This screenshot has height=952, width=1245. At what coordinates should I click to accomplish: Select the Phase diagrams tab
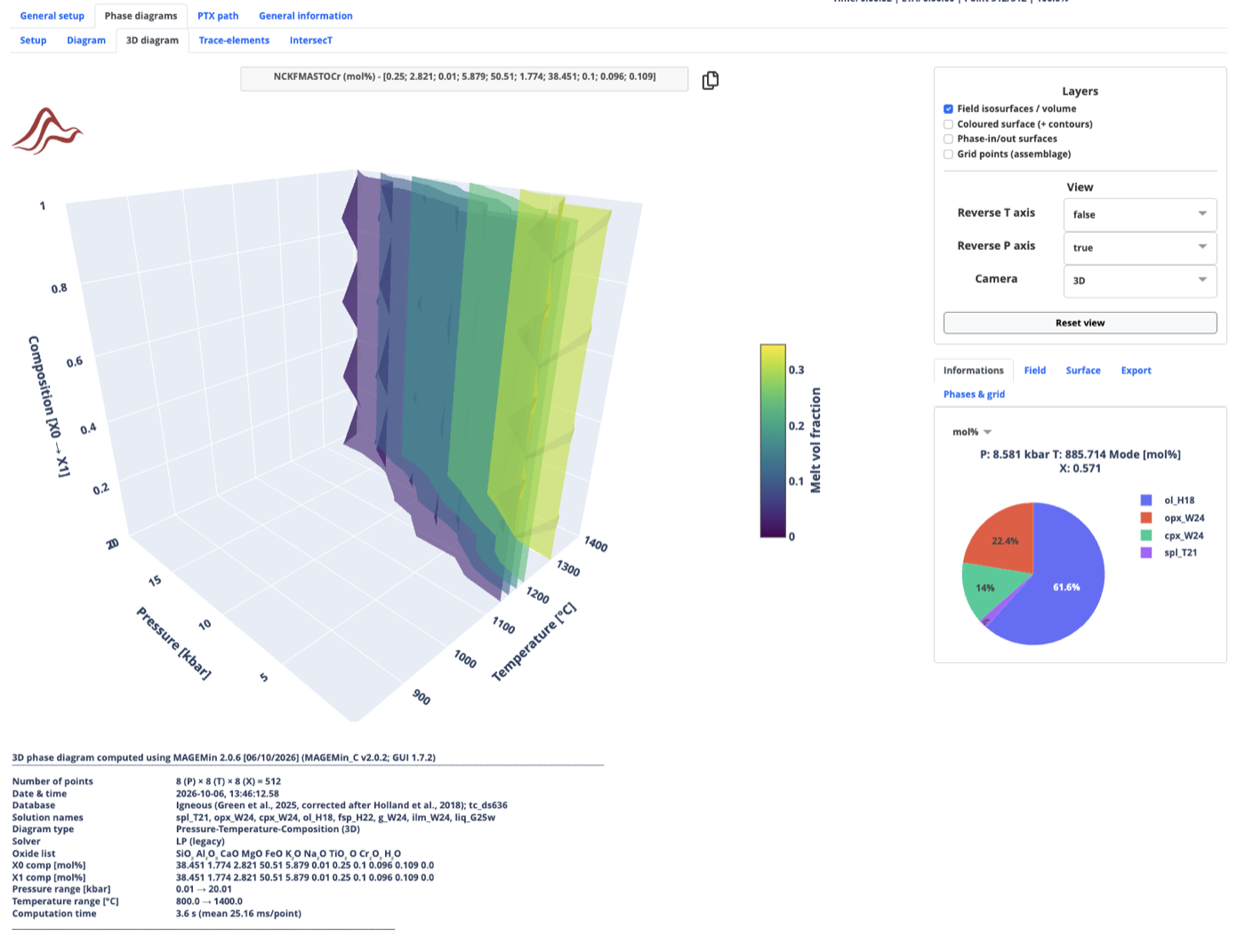[x=141, y=16]
